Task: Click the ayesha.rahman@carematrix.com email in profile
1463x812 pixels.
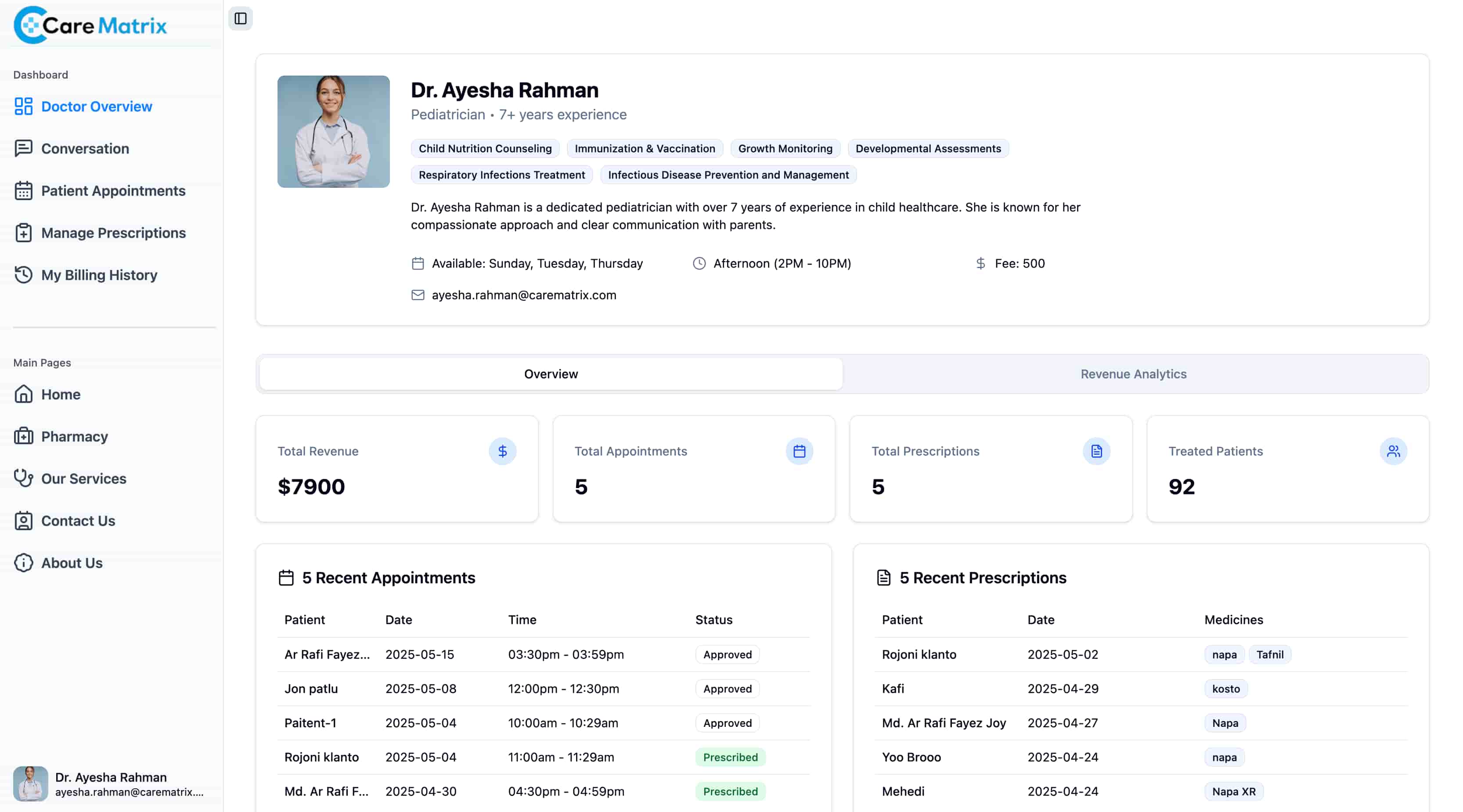Action: [524, 295]
